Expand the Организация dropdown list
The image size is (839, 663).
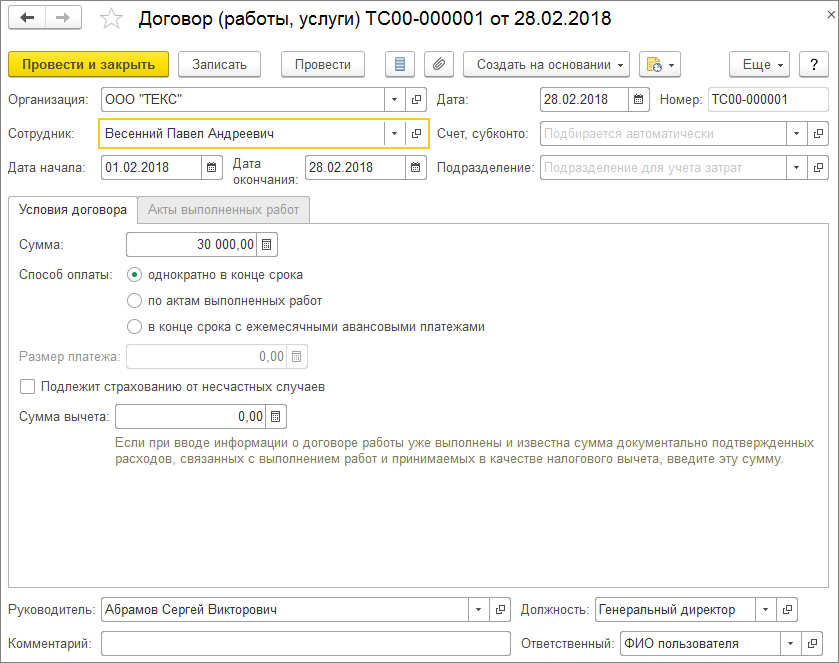click(x=394, y=100)
